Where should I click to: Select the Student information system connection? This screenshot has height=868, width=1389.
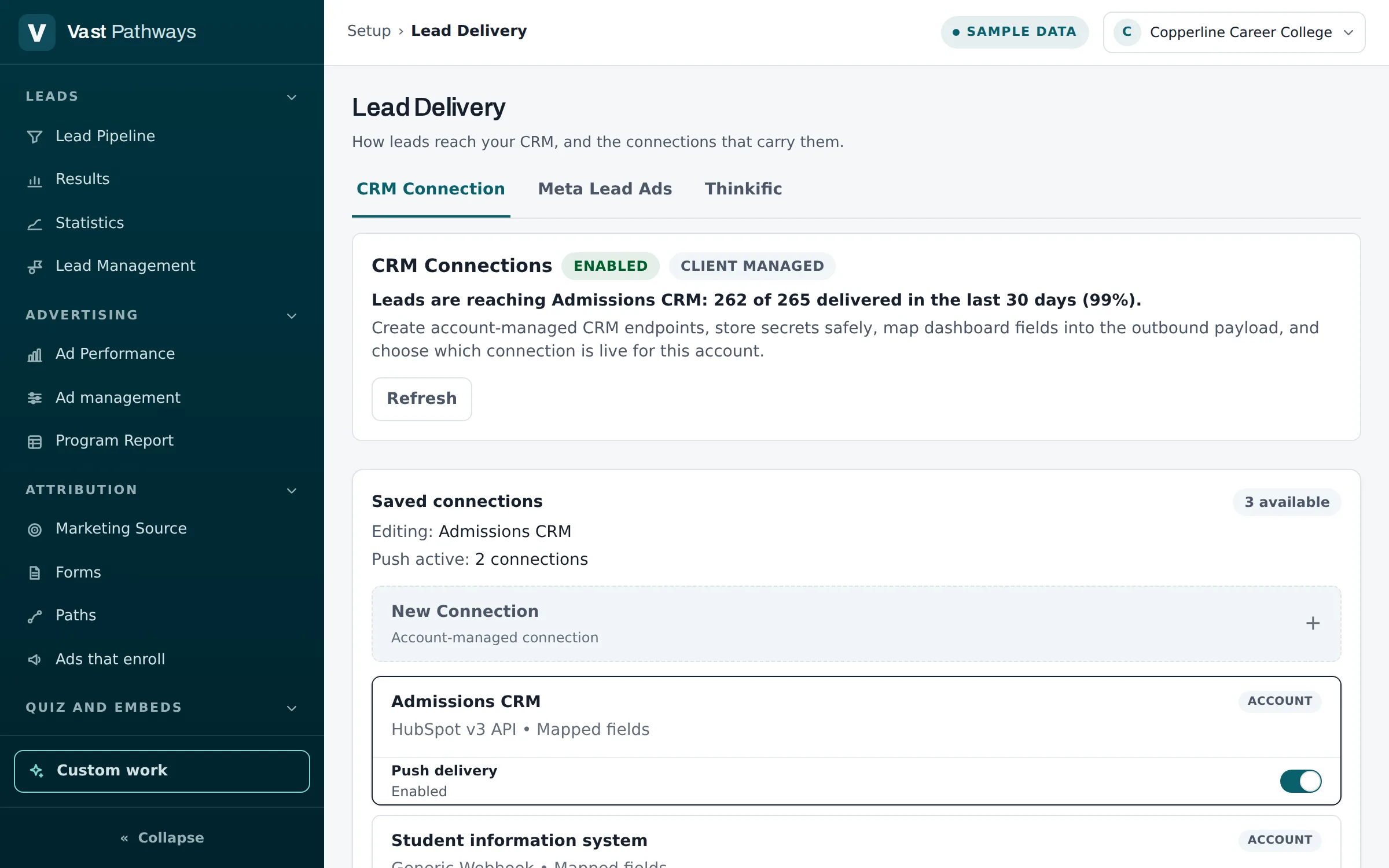(856, 842)
